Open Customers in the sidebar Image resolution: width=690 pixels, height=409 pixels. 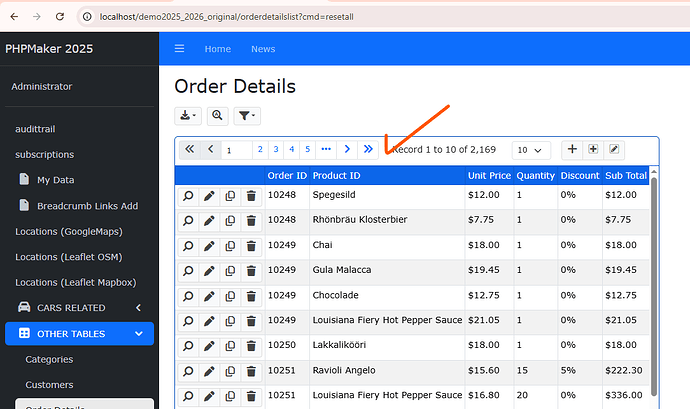[x=49, y=384]
